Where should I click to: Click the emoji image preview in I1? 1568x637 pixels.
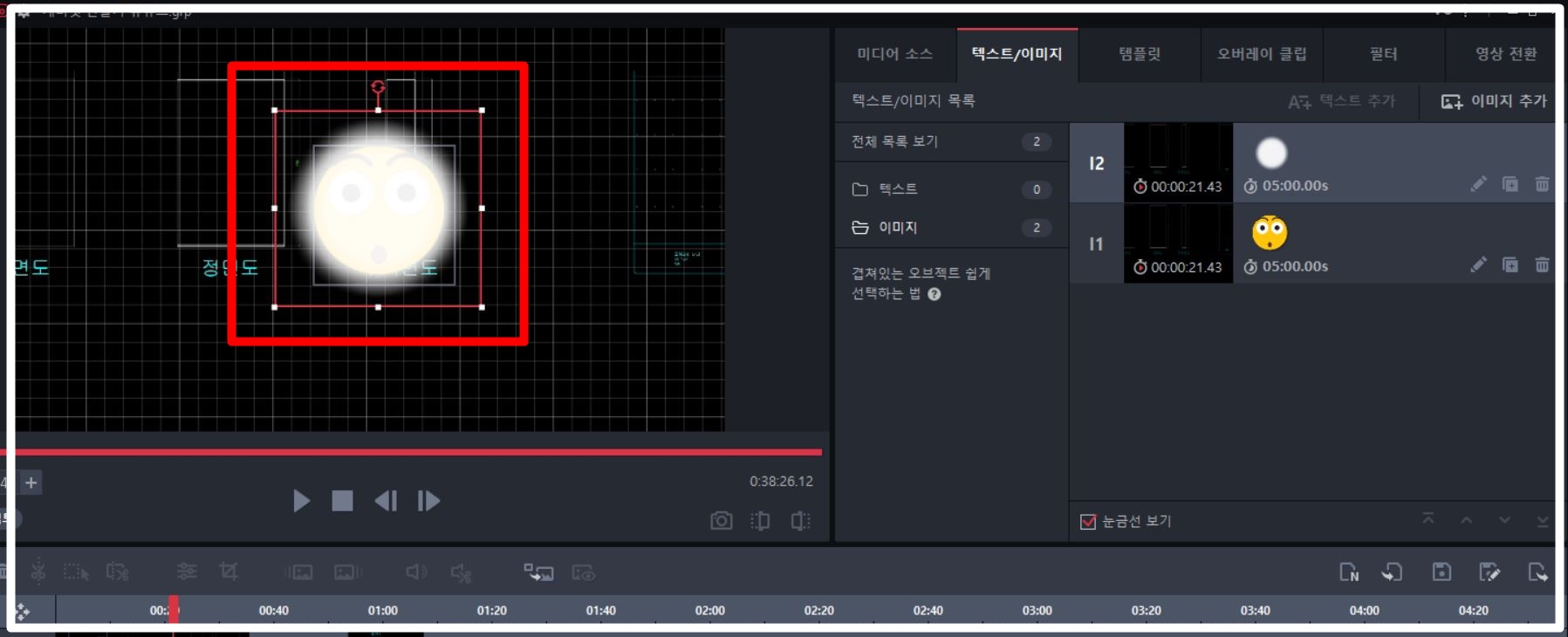click(1270, 232)
